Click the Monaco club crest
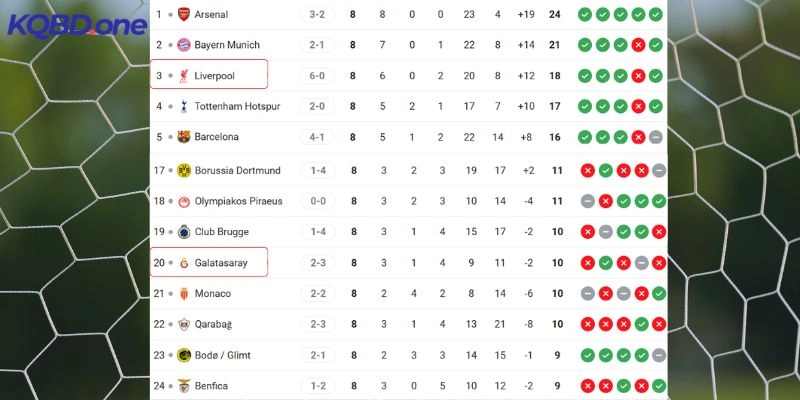The image size is (800, 400). coord(183,294)
